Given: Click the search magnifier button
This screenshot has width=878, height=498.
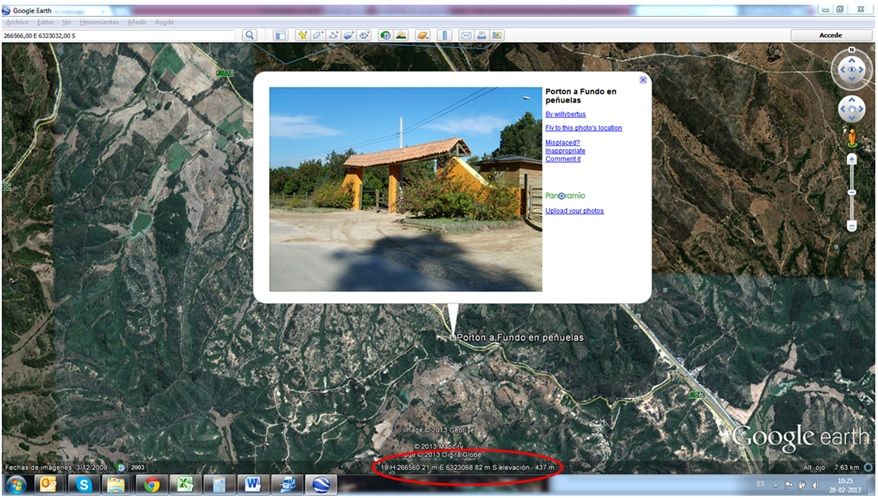Looking at the screenshot, I should click(249, 35).
